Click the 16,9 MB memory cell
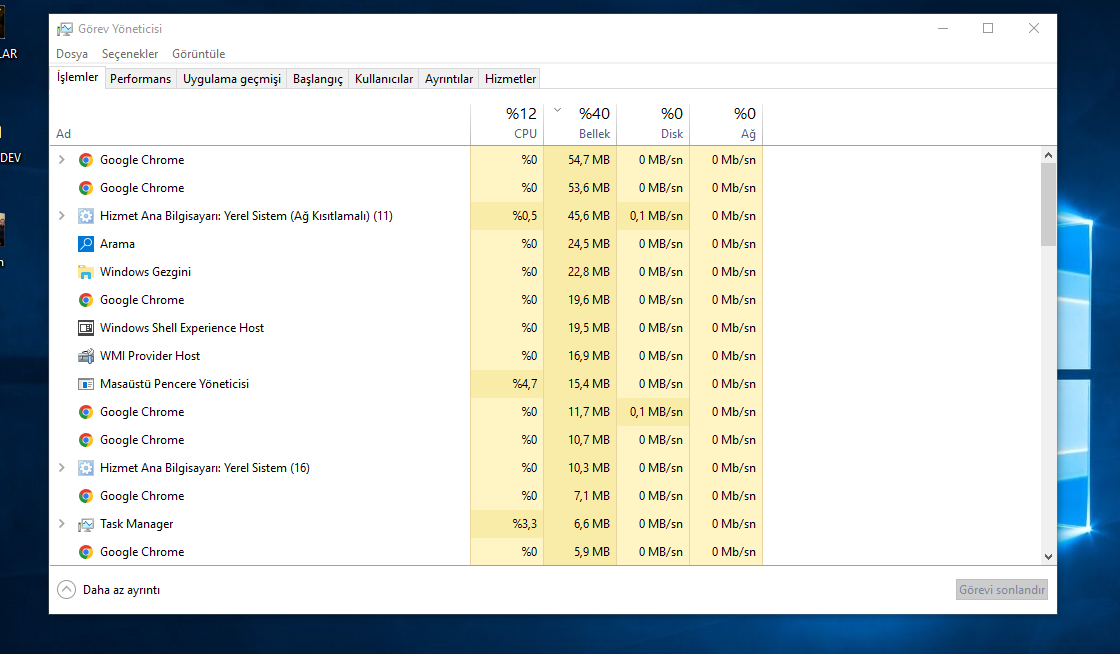 tap(580, 356)
